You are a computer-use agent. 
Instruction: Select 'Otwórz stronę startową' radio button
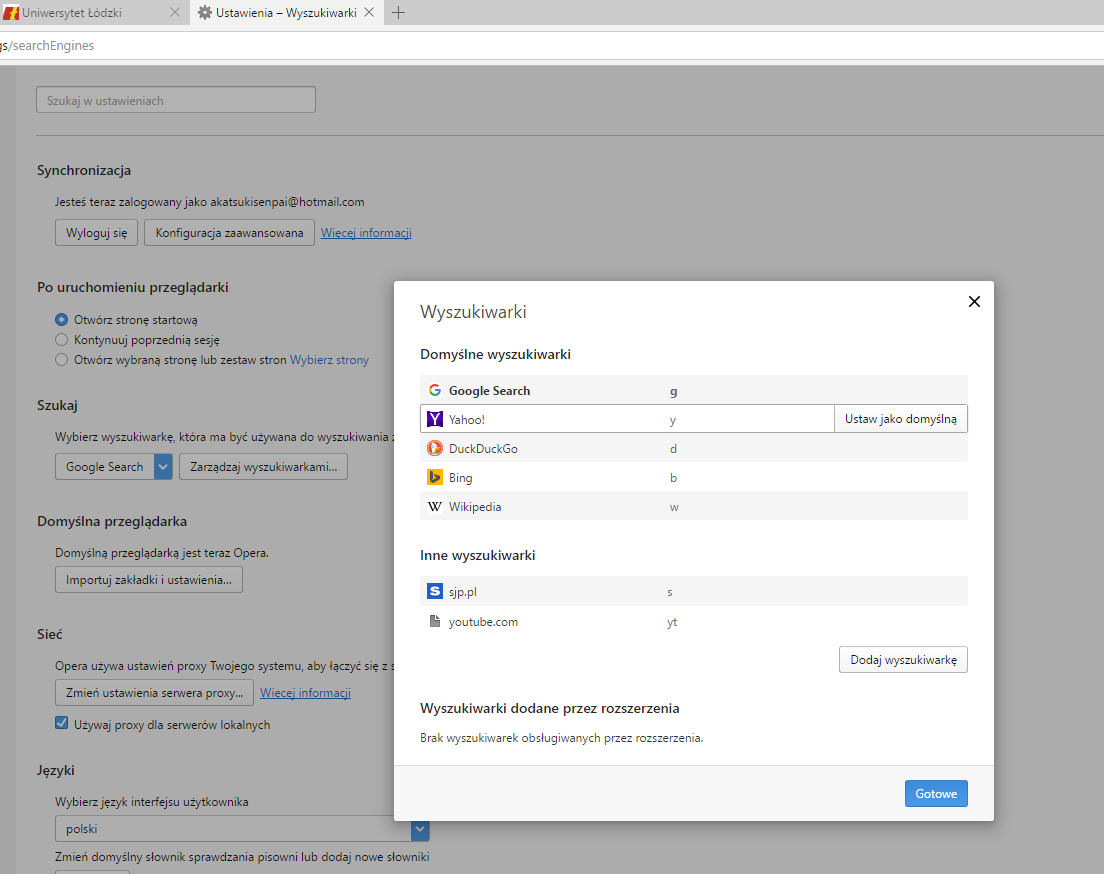click(62, 320)
